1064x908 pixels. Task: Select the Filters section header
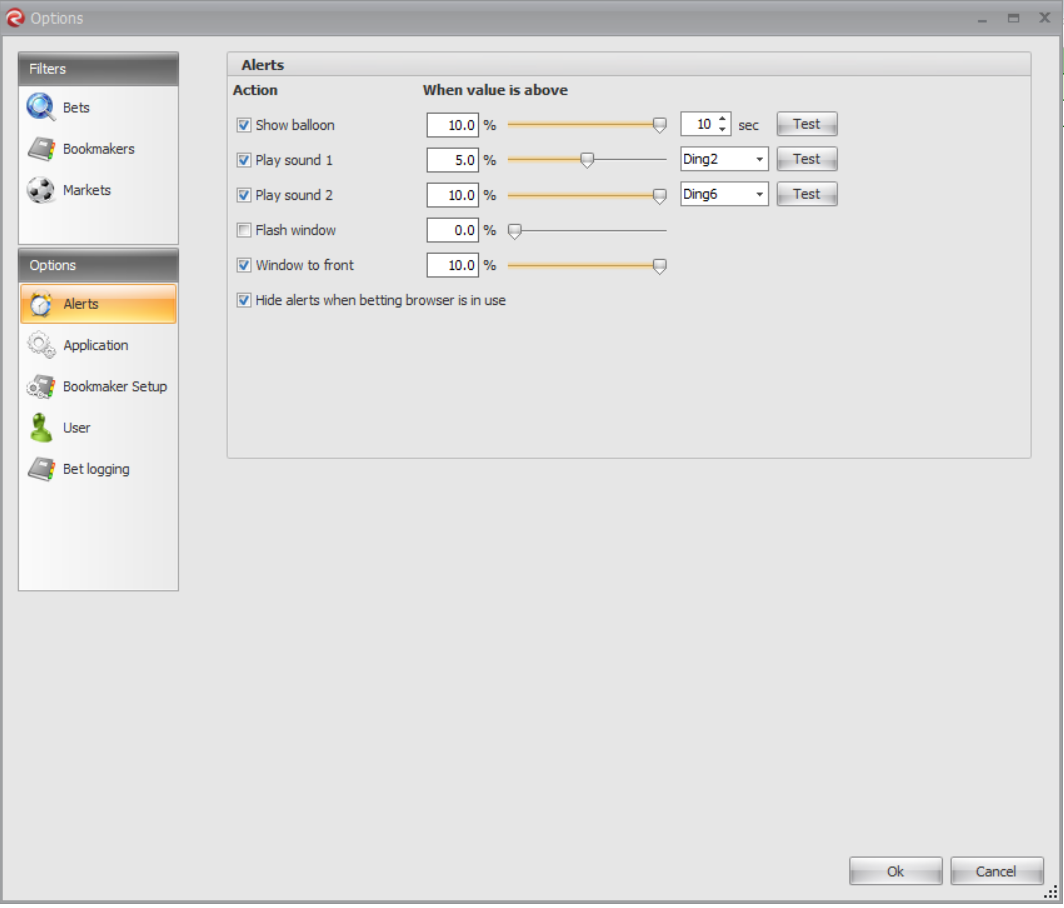(98, 69)
